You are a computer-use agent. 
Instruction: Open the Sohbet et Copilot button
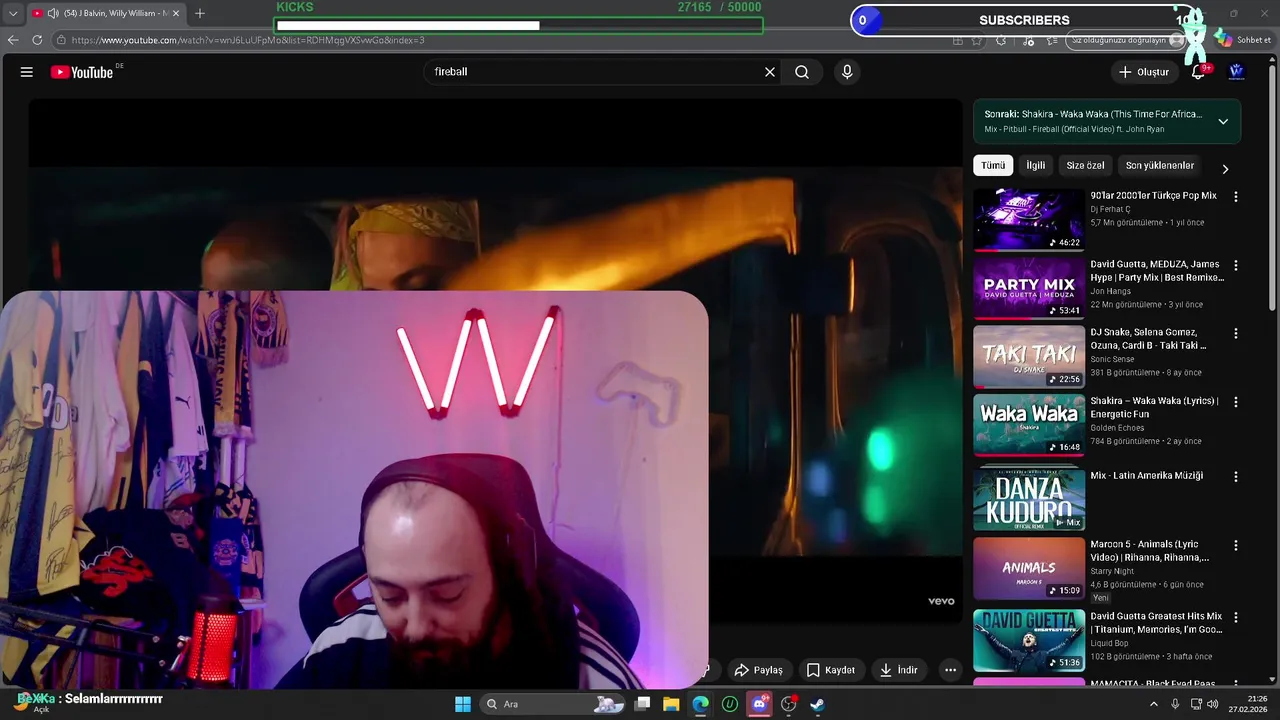1243,40
